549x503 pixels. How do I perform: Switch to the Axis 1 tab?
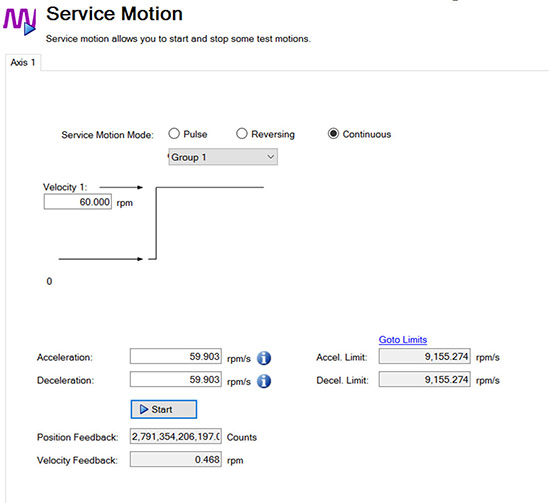[23, 62]
